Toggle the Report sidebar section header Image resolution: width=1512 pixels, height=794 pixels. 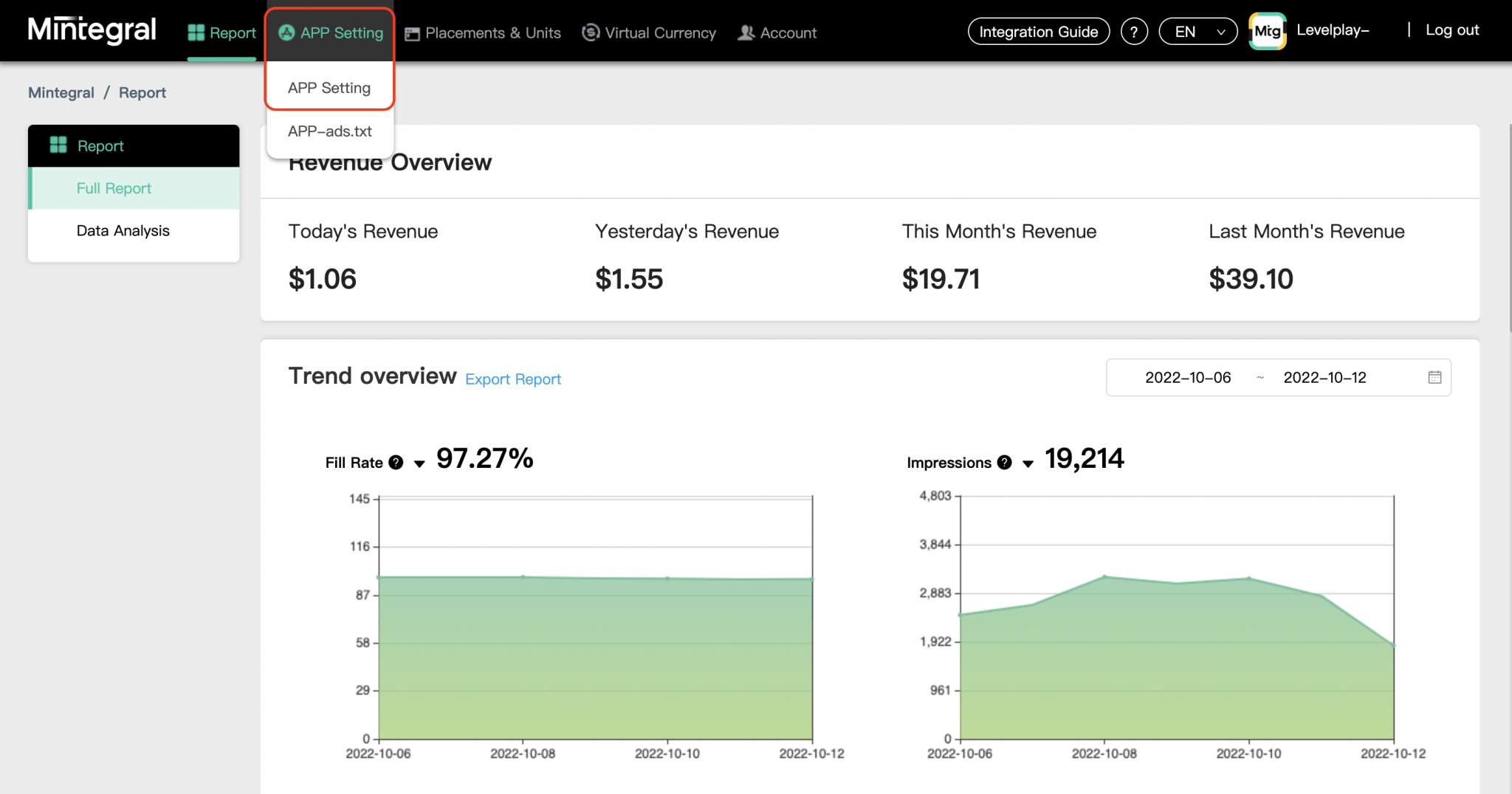(100, 145)
